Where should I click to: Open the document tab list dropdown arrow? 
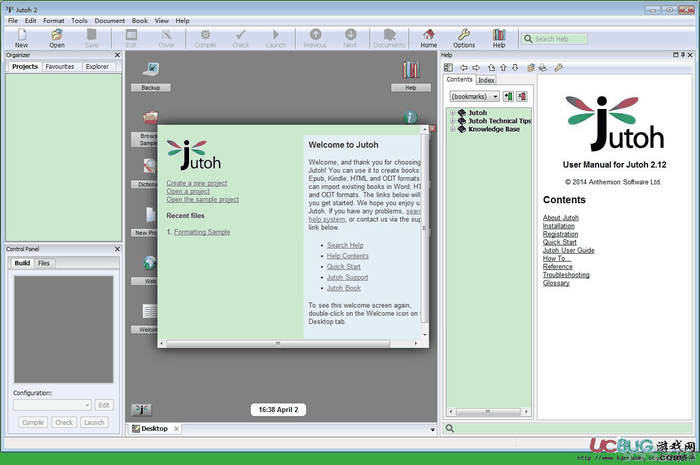tap(432, 430)
